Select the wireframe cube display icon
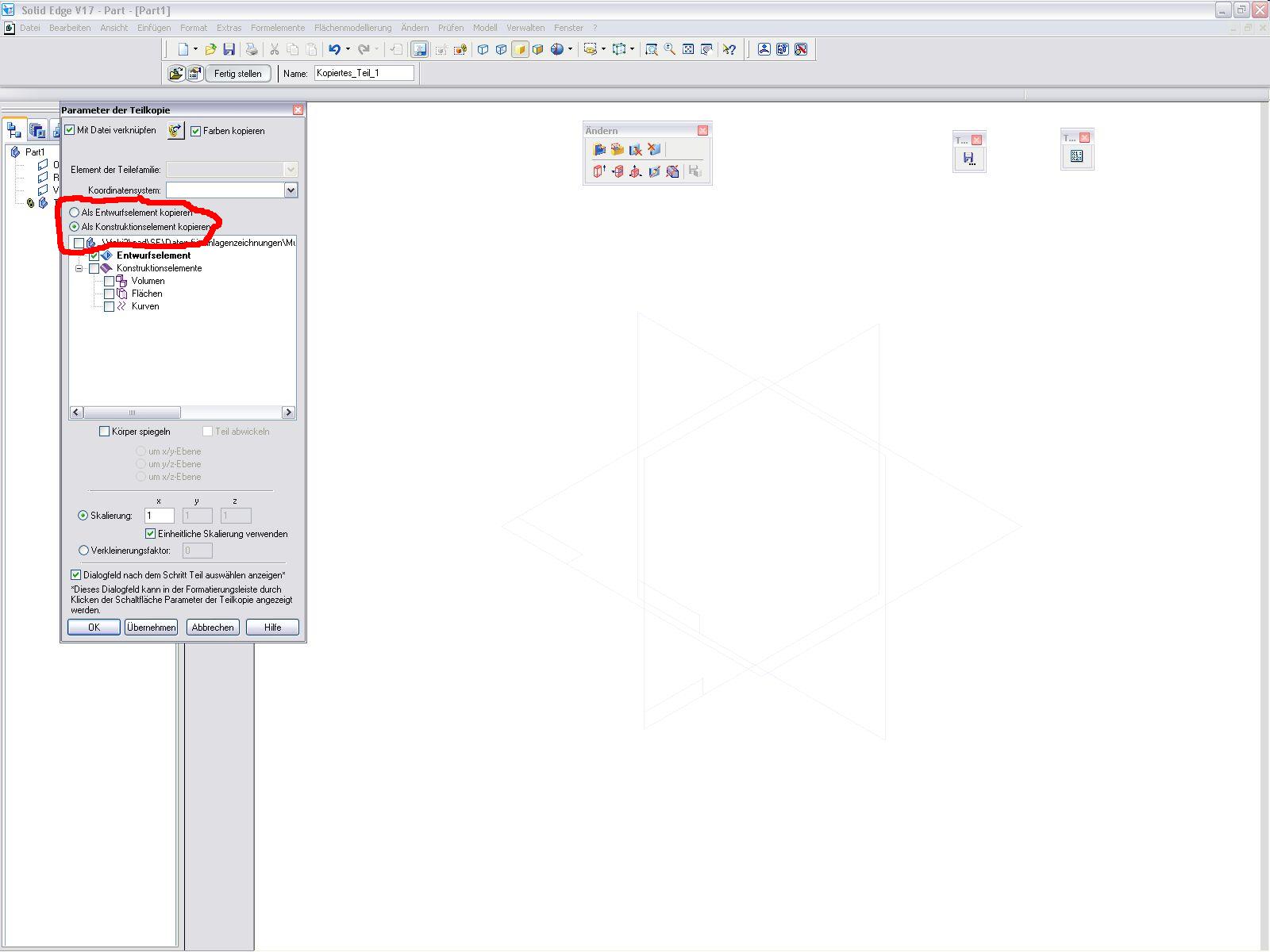1270x952 pixels. coord(483,49)
